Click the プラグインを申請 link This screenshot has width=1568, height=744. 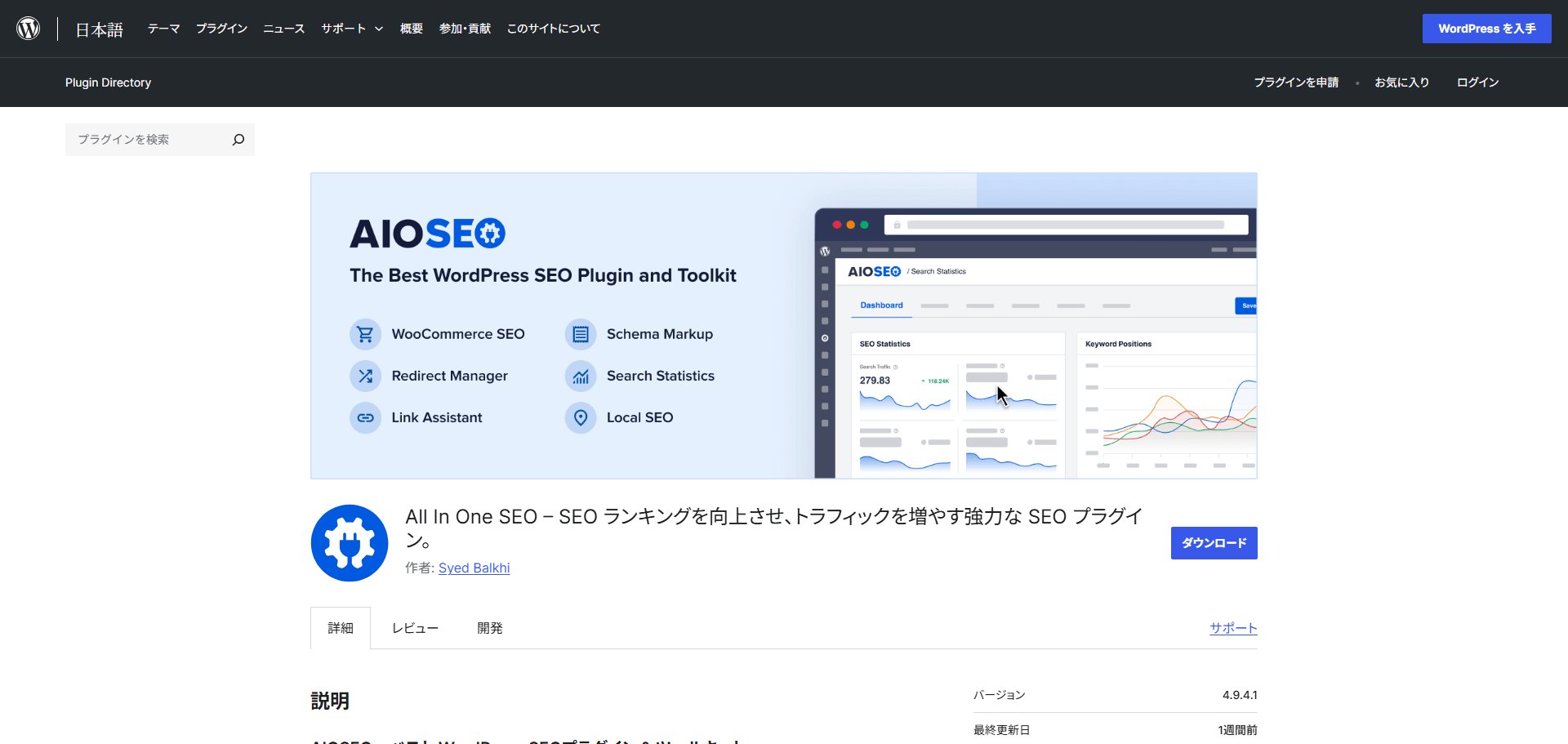(1296, 82)
